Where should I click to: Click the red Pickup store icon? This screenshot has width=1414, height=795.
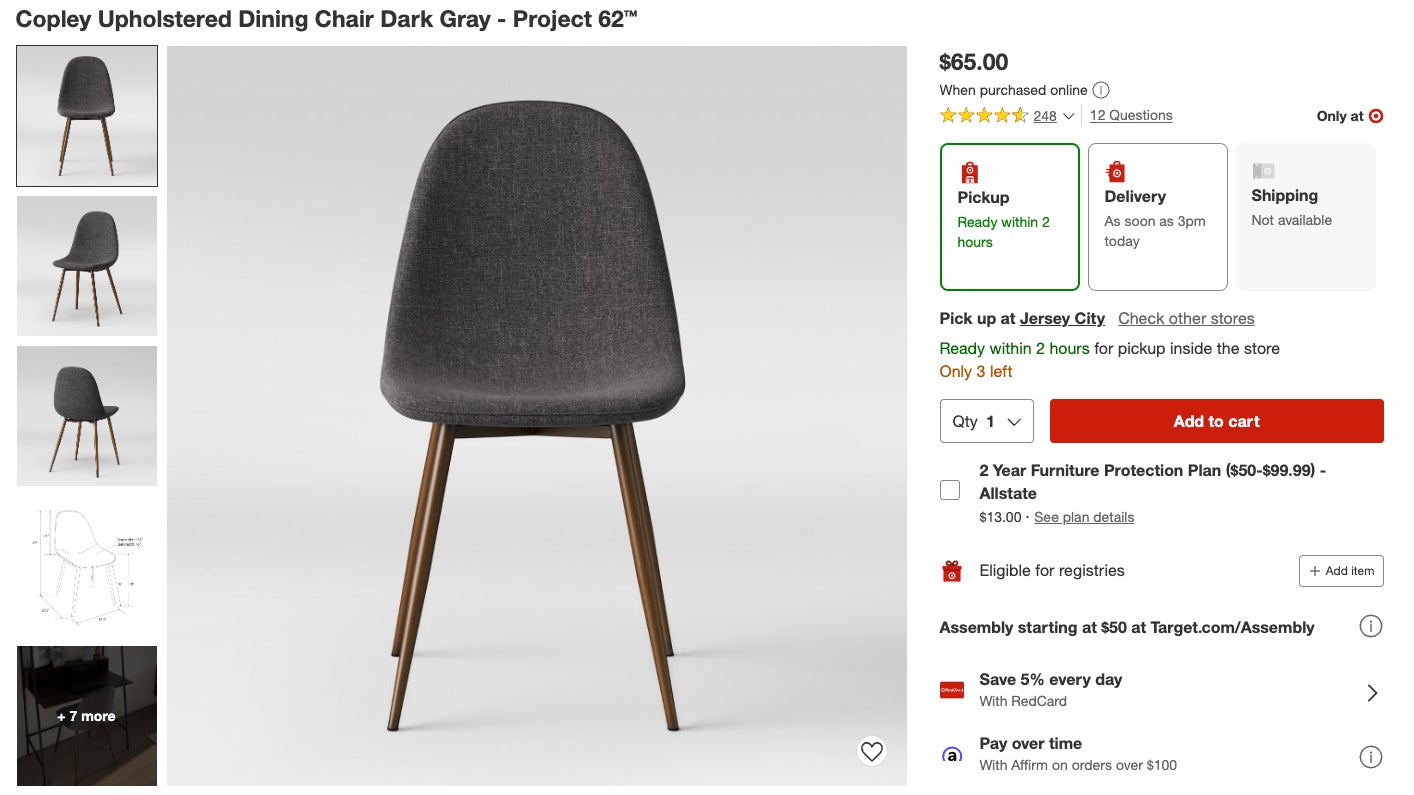coord(968,171)
